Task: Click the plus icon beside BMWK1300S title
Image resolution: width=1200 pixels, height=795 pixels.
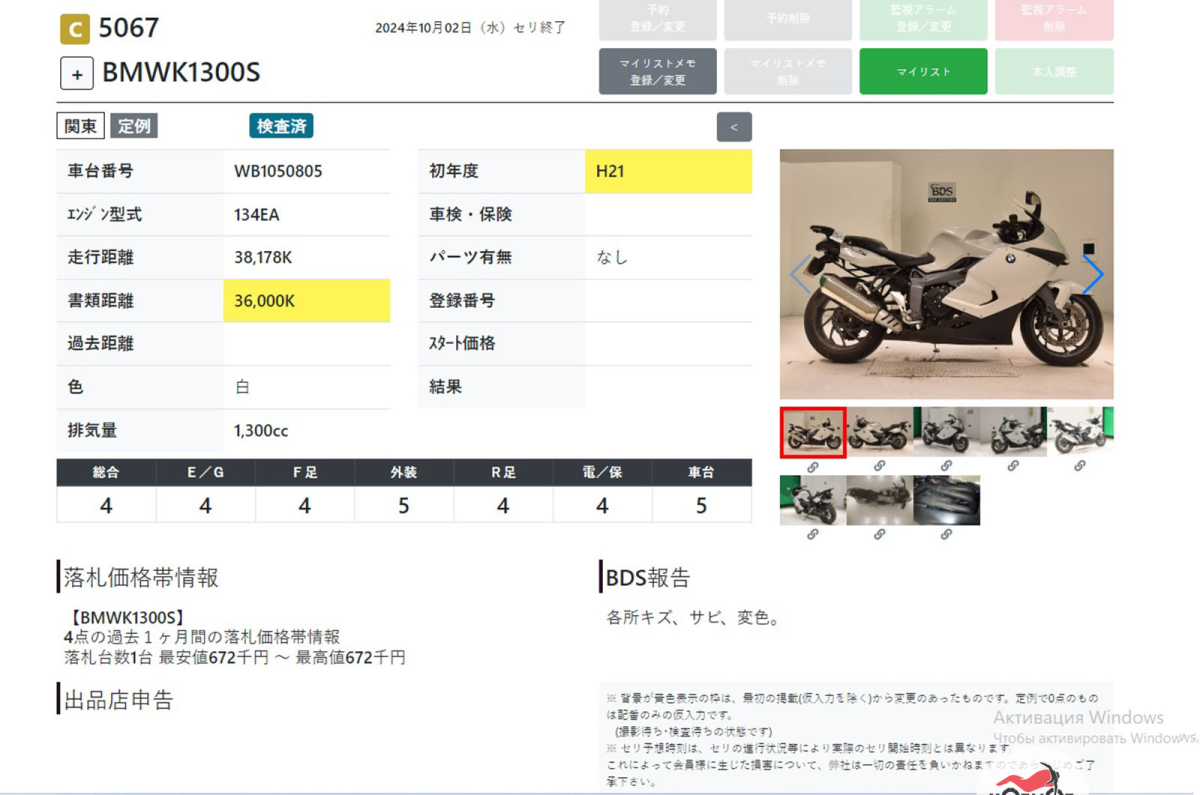Action: coord(77,73)
